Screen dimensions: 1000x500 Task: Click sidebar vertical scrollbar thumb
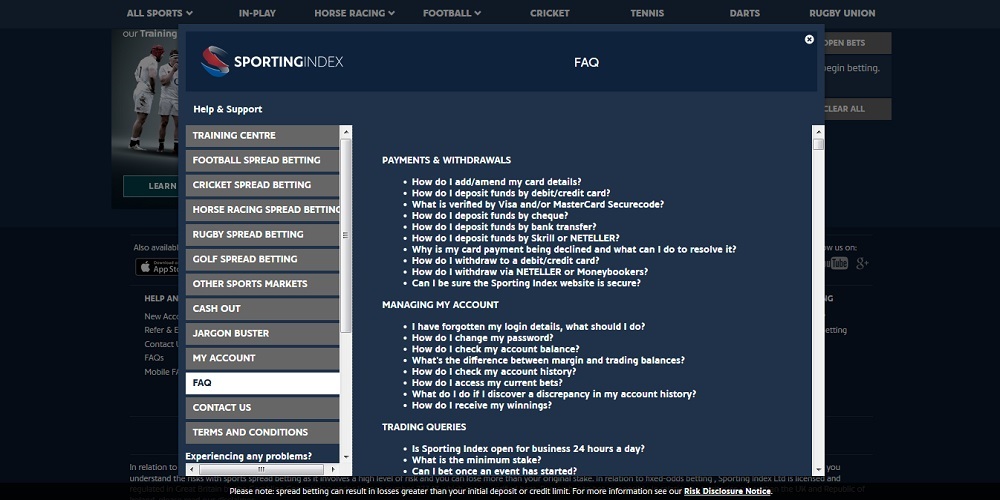pos(346,235)
